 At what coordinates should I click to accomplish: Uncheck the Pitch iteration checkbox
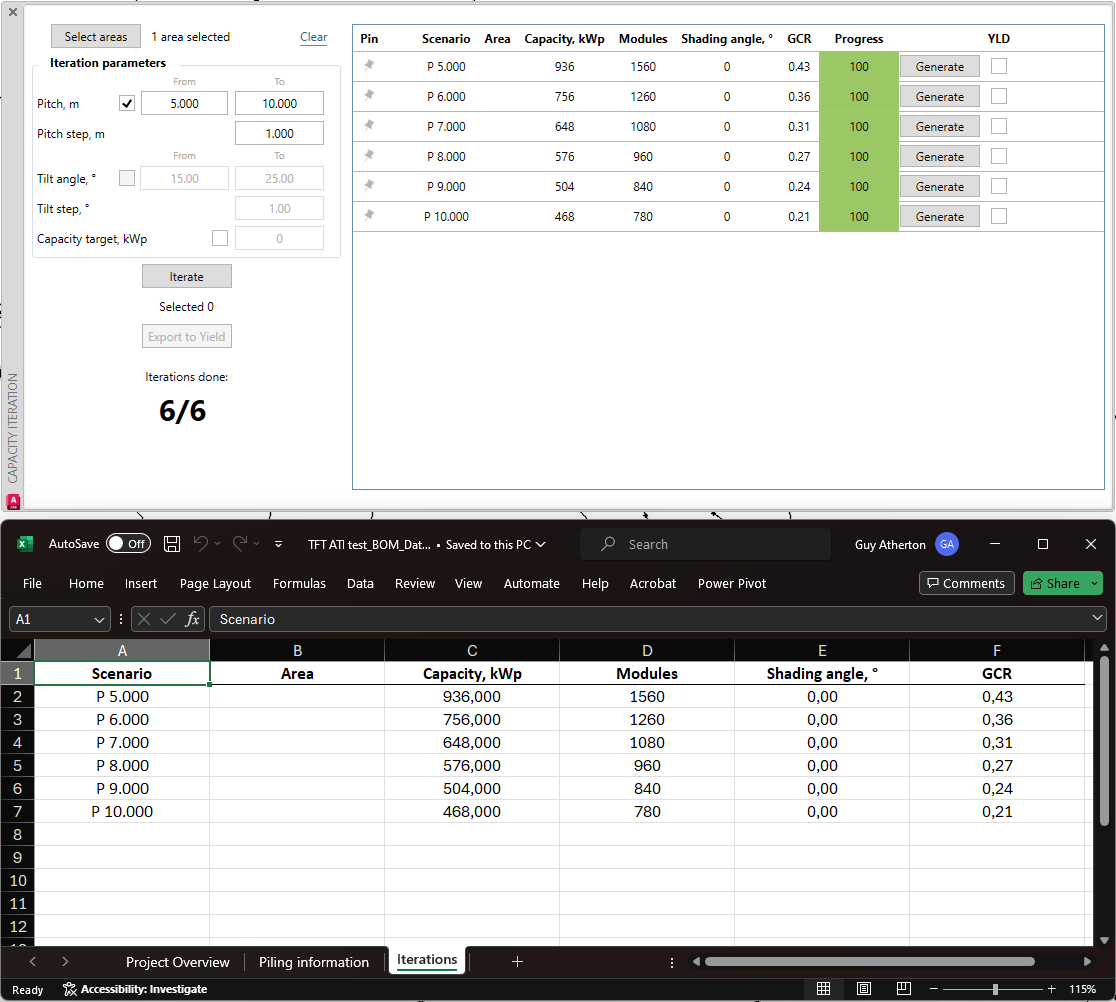tap(127, 103)
